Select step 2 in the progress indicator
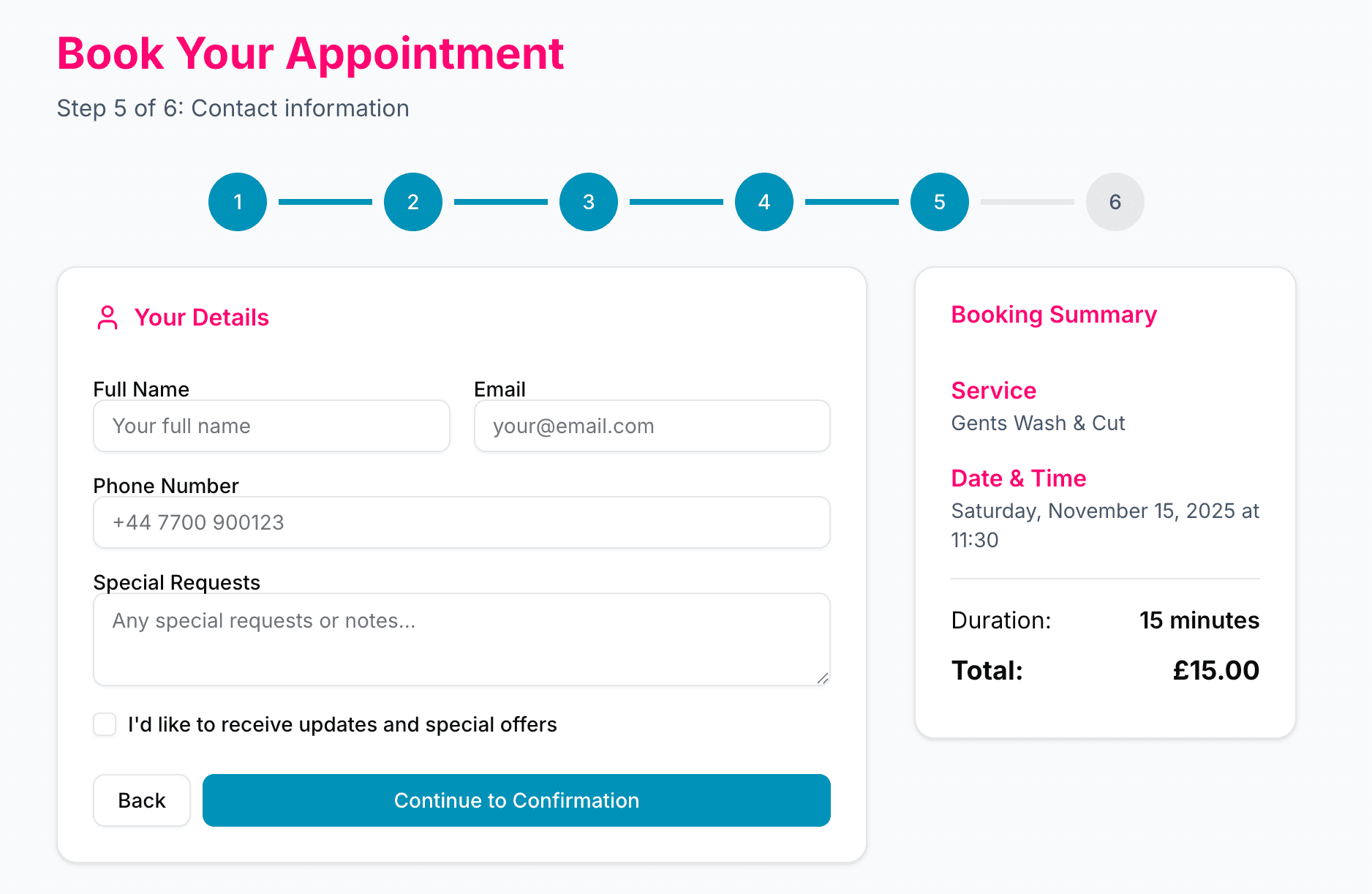The width and height of the screenshot is (1372, 894). (x=412, y=202)
